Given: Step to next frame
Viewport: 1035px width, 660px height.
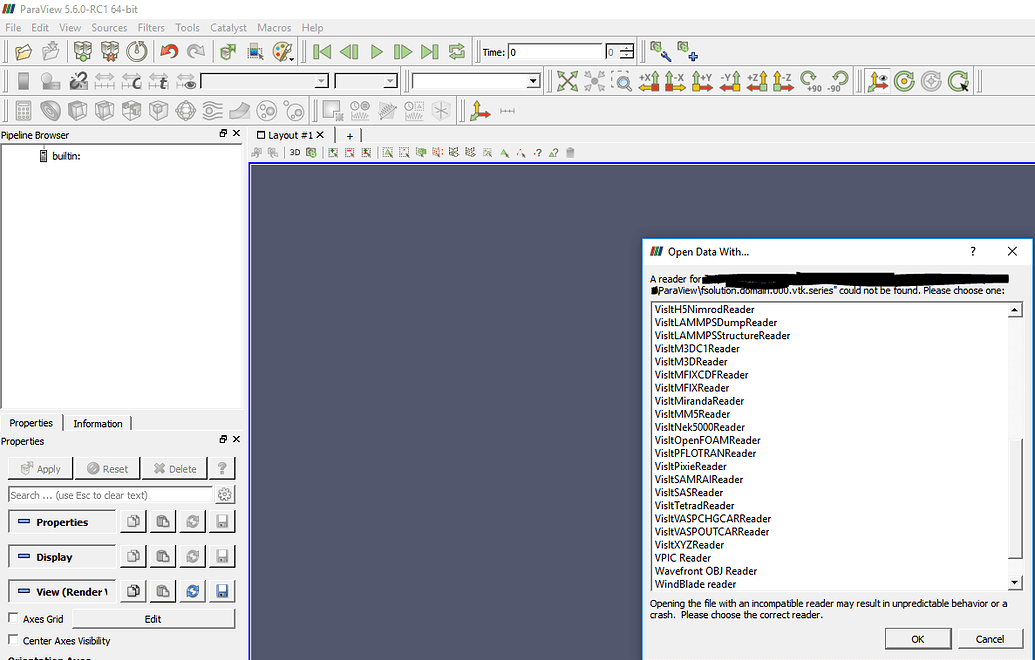Looking at the screenshot, I should tap(403, 51).
